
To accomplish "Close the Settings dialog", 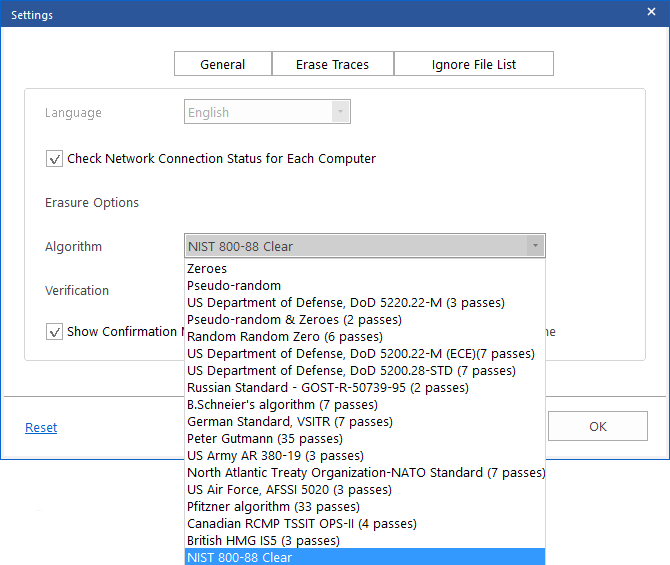I will pos(651,12).
